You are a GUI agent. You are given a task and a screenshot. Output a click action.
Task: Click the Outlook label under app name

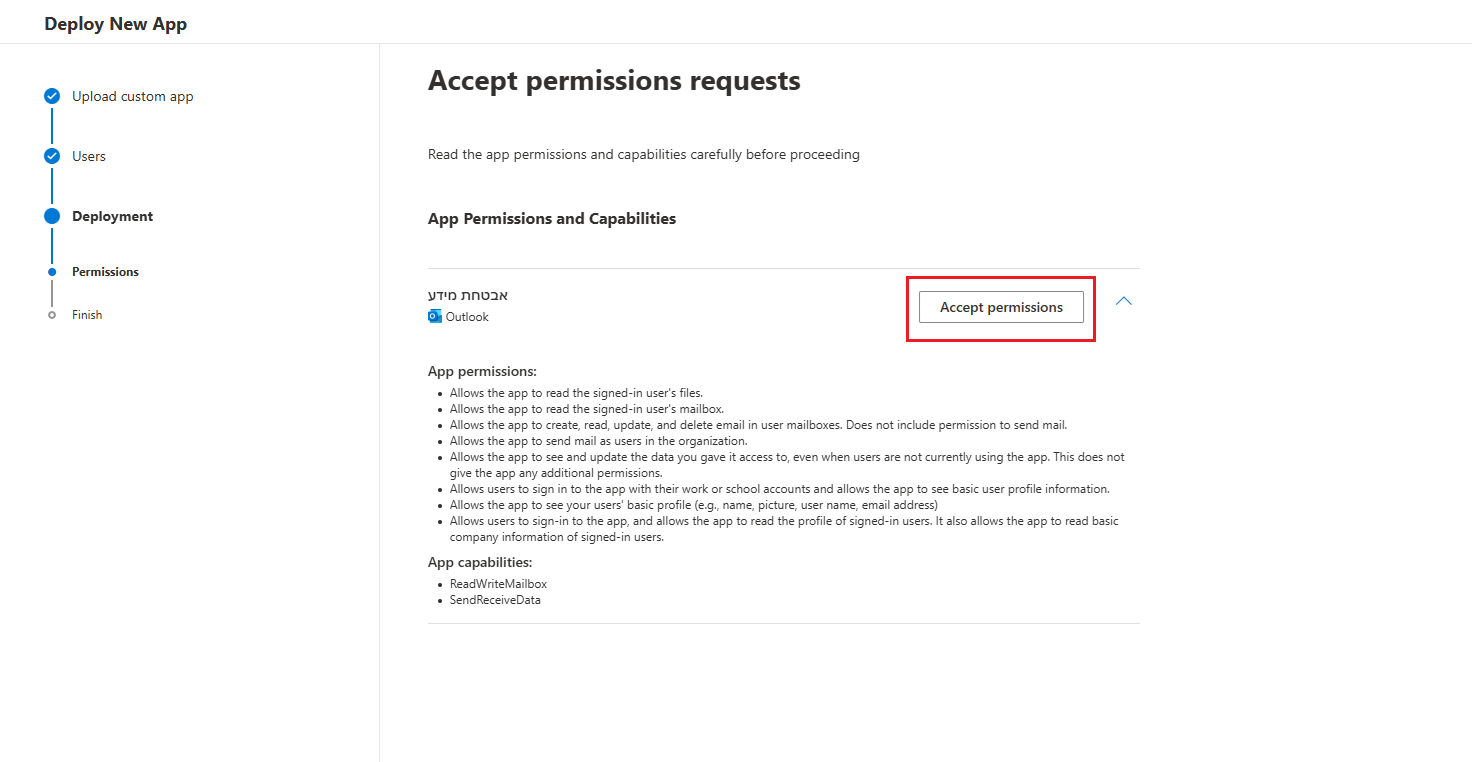[467, 317]
